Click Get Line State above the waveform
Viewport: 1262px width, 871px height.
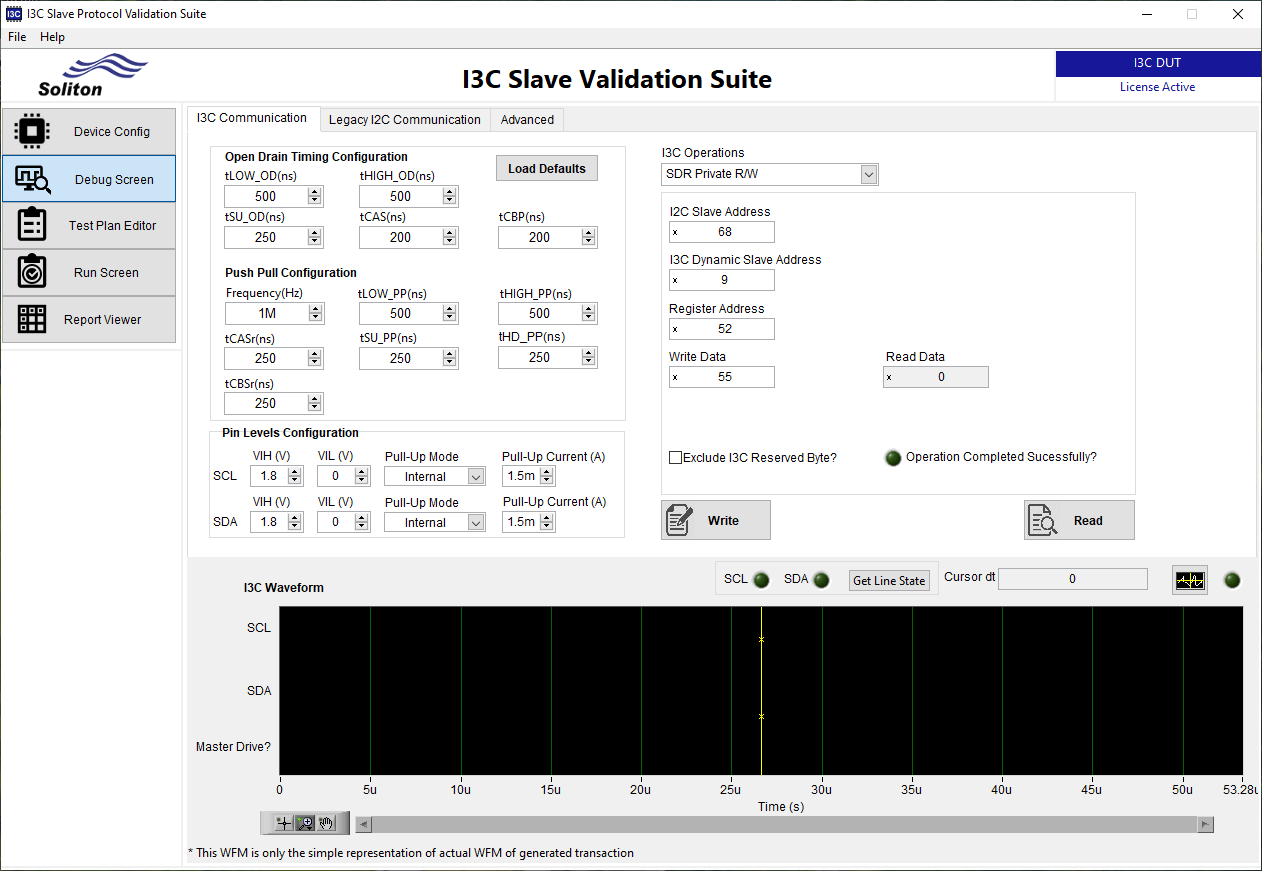888,580
